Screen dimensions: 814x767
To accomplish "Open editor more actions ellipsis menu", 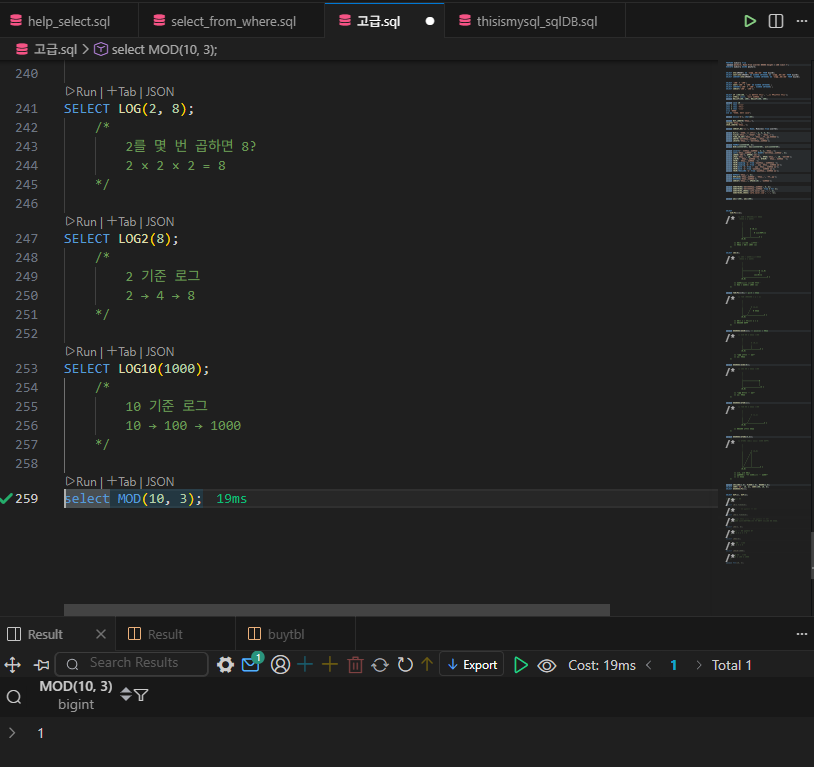I will click(802, 21).
